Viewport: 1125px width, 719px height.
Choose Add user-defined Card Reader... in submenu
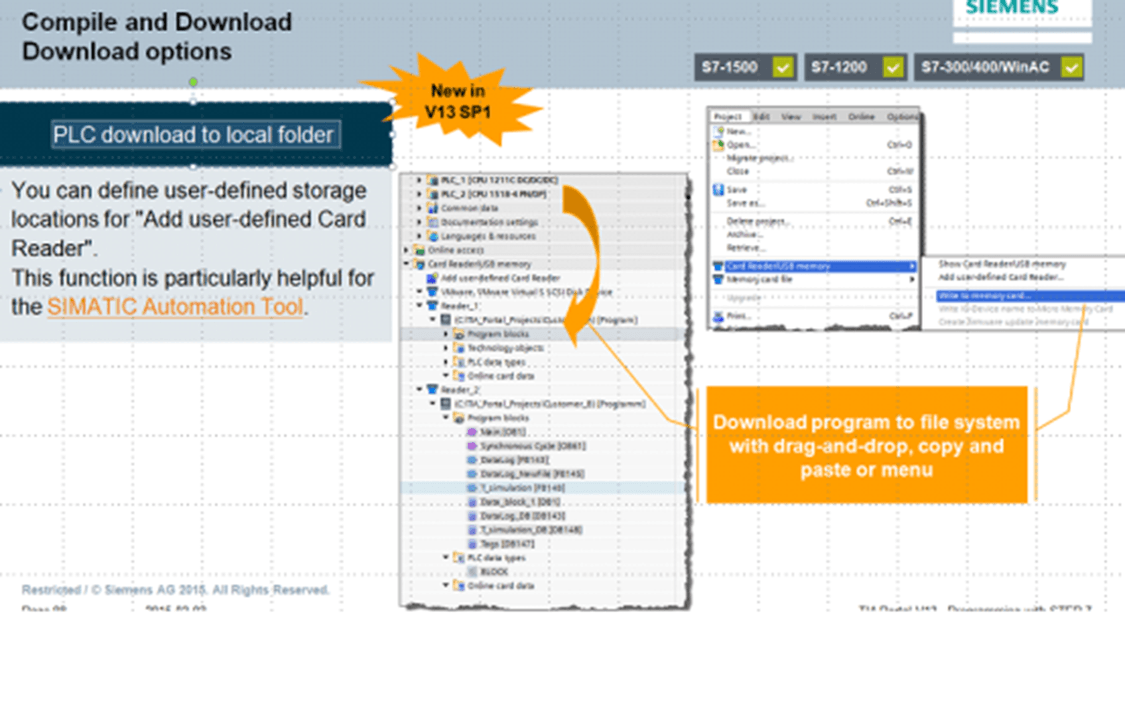click(x=1001, y=277)
